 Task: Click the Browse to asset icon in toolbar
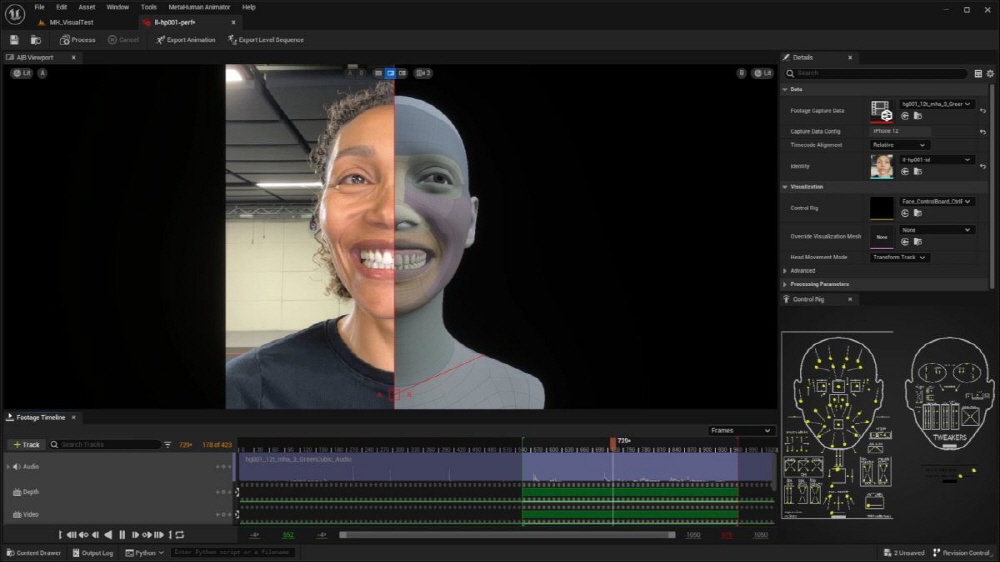coord(36,40)
